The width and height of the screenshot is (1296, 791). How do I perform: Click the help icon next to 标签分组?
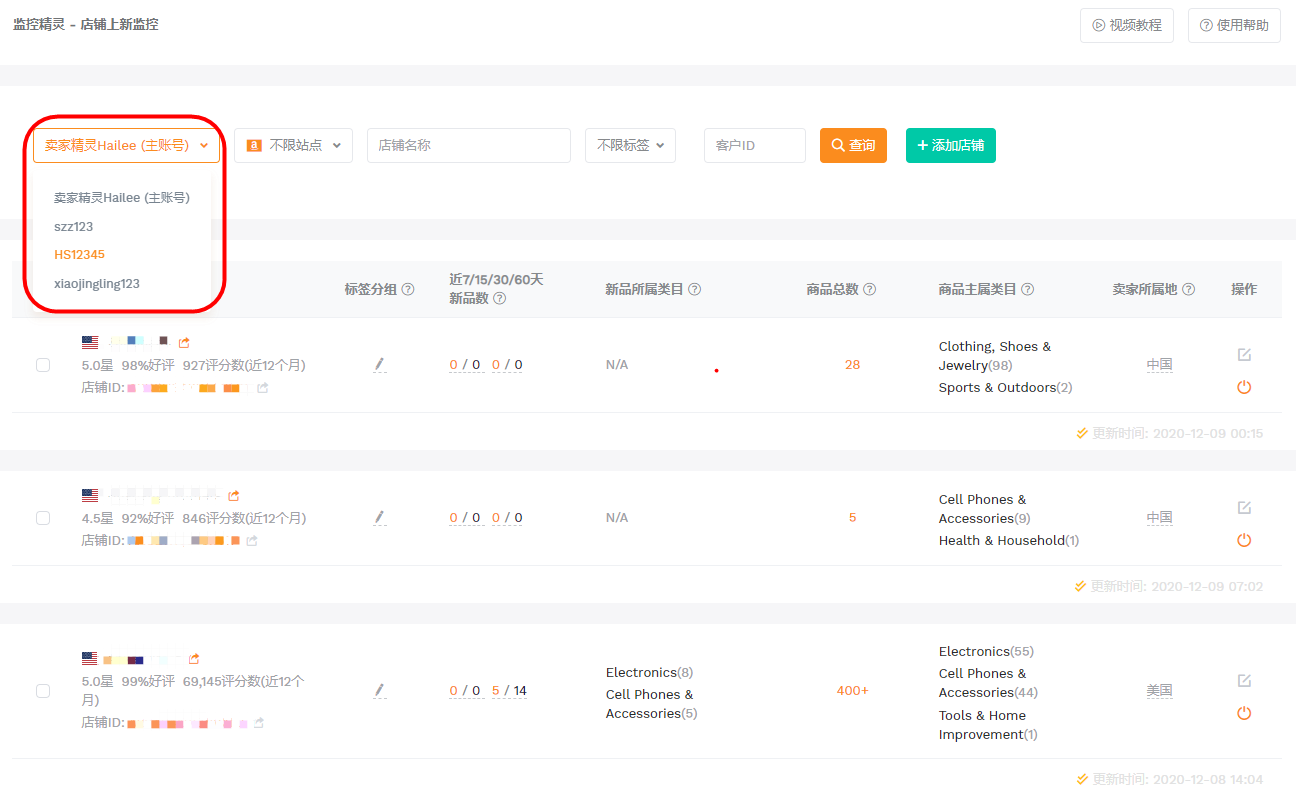pos(407,289)
